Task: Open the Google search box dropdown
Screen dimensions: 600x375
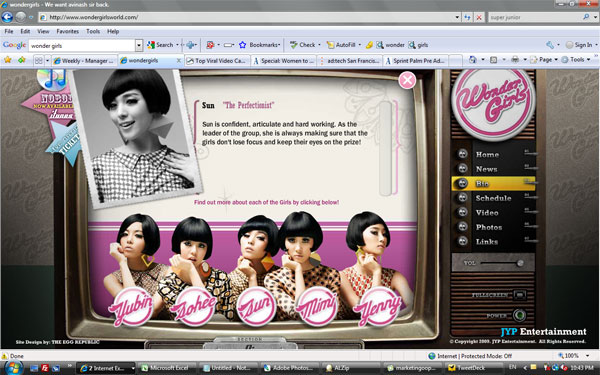Action: pyautogui.click(x=139, y=45)
